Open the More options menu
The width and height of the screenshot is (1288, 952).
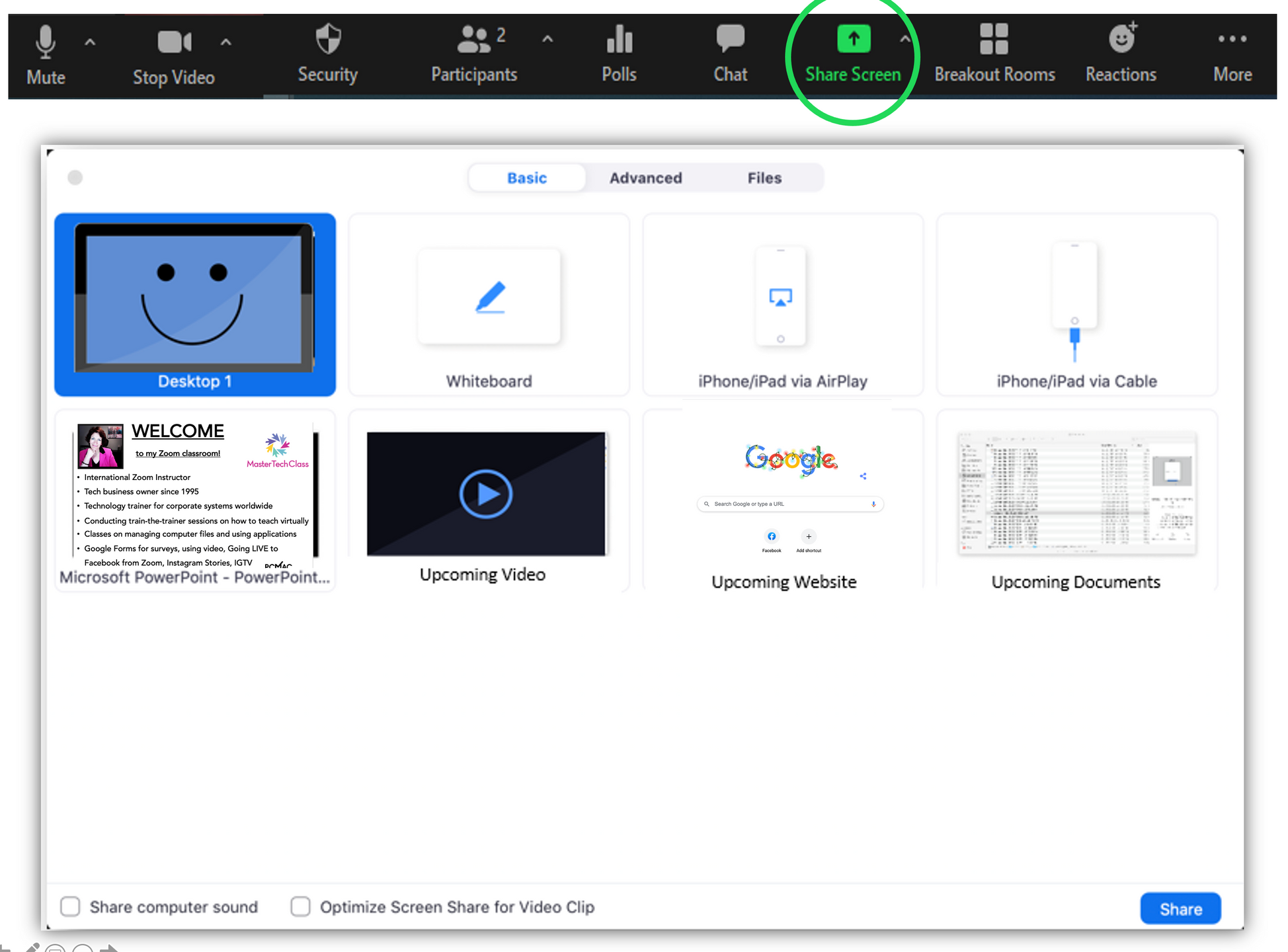[1232, 40]
